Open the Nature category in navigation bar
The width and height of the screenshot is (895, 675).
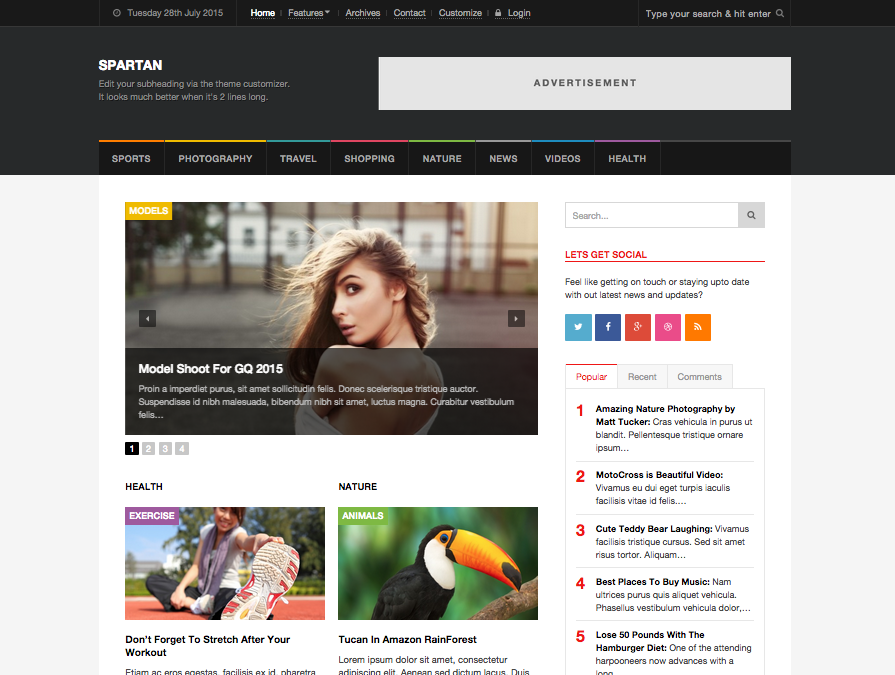point(442,159)
